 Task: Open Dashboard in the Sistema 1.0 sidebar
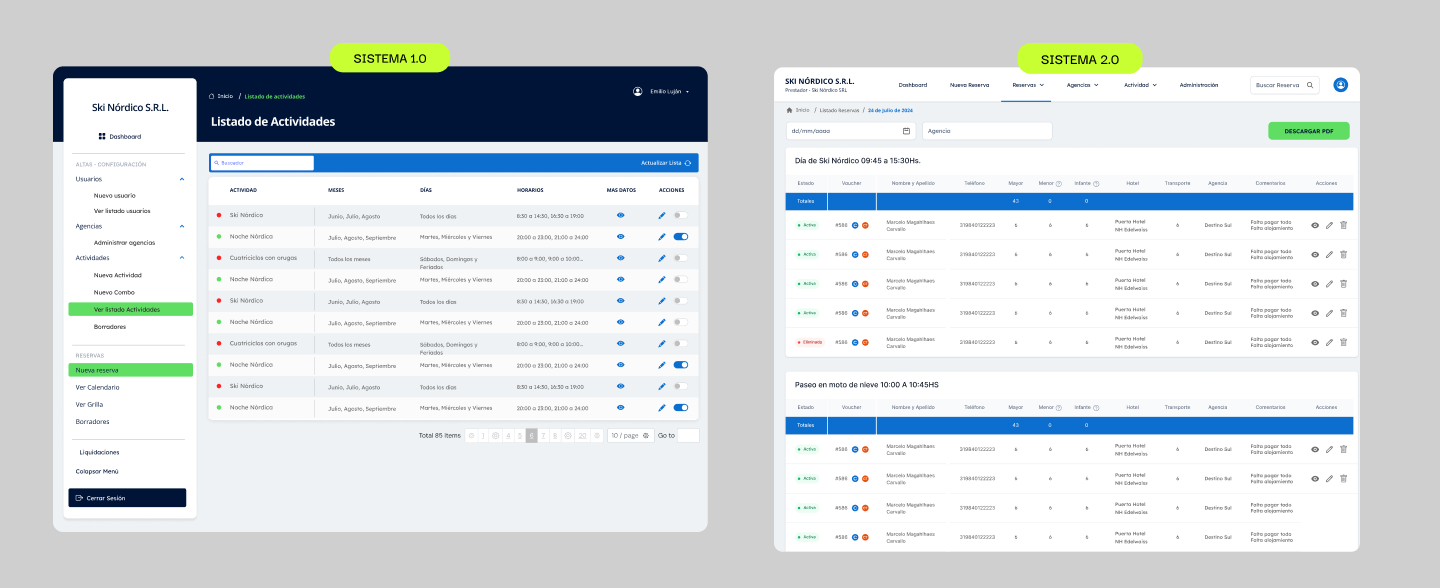click(x=120, y=136)
